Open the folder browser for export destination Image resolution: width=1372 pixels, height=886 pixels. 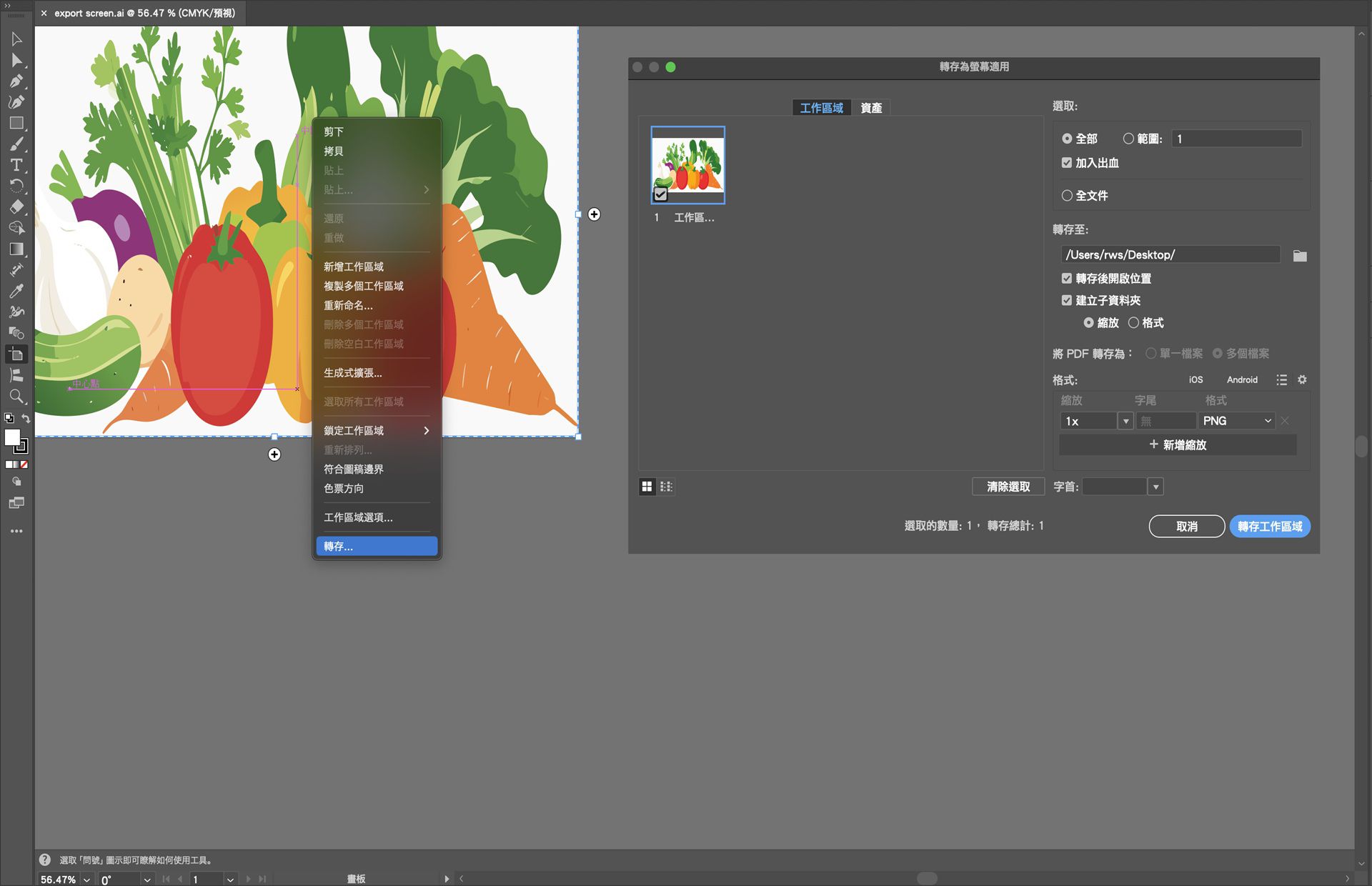coord(1300,255)
